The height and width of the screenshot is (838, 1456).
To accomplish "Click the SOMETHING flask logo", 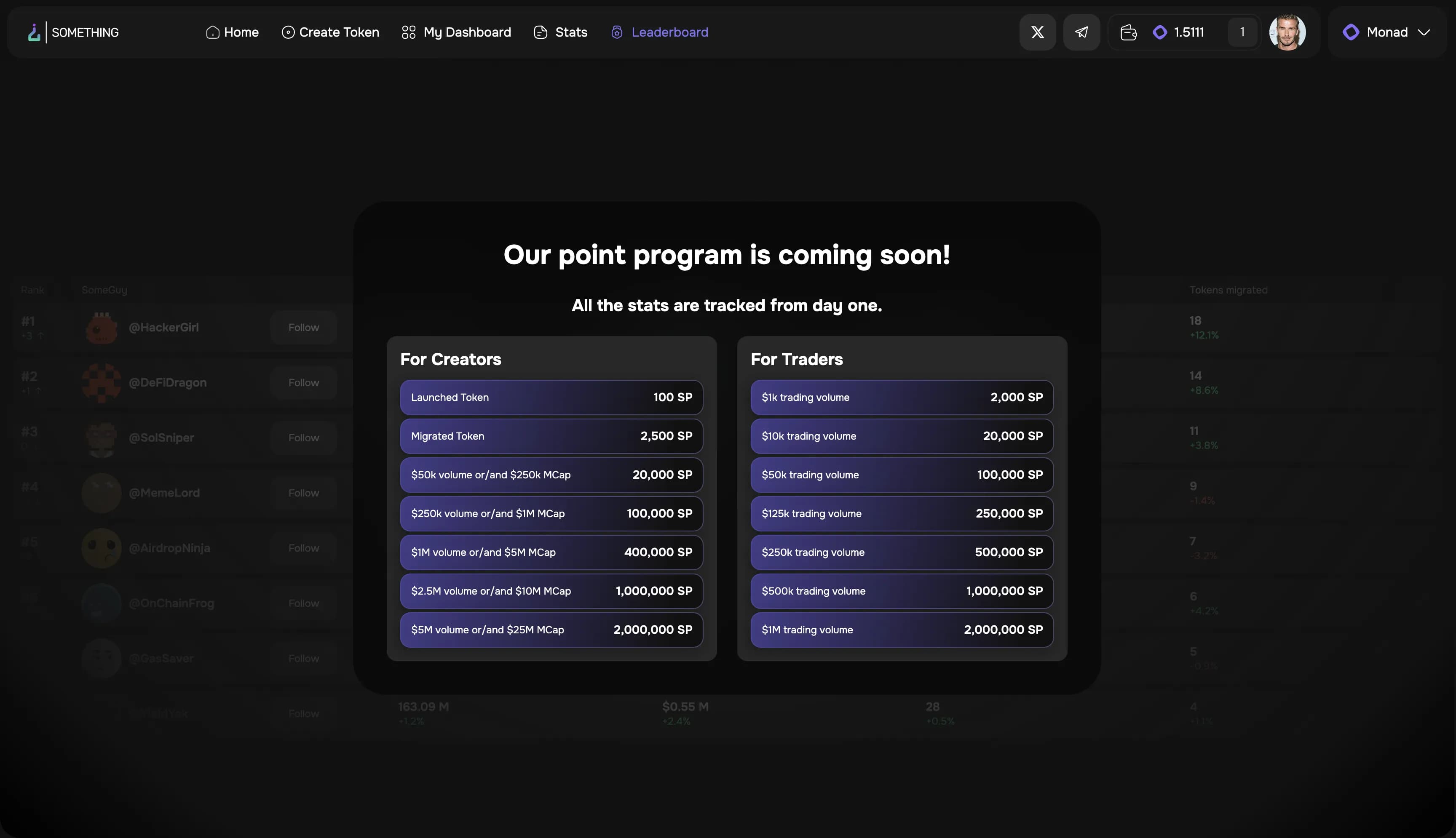I will coord(33,32).
